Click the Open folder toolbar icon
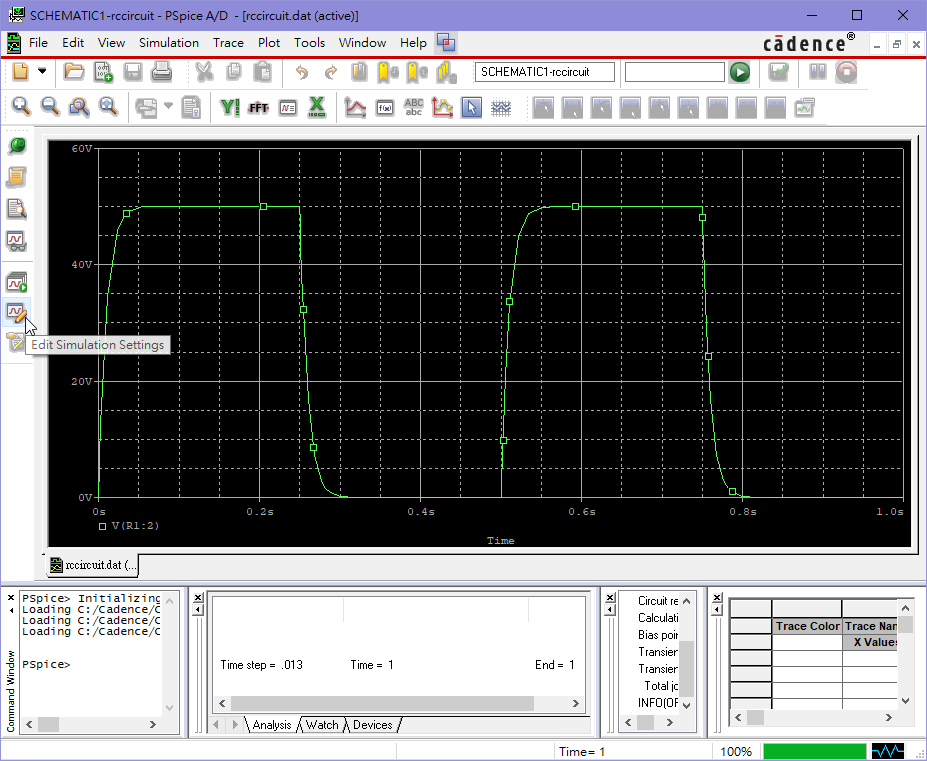 [74, 72]
